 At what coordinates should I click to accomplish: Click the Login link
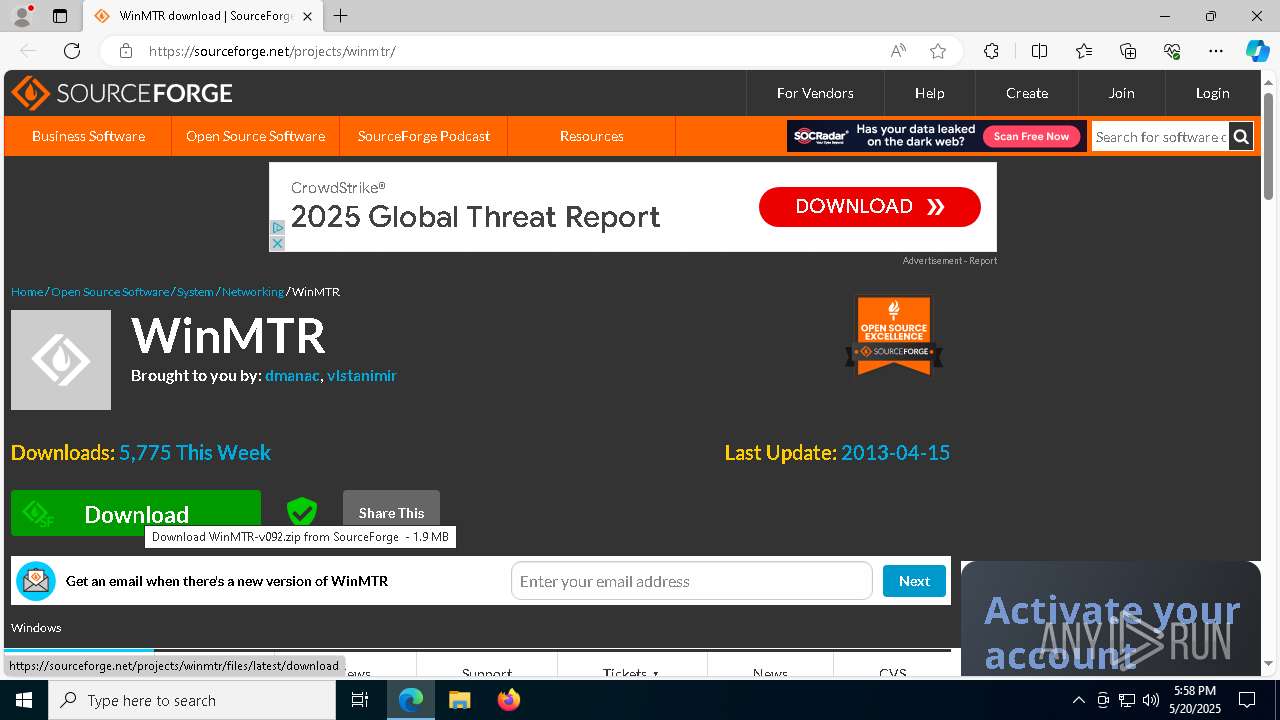[1212, 93]
